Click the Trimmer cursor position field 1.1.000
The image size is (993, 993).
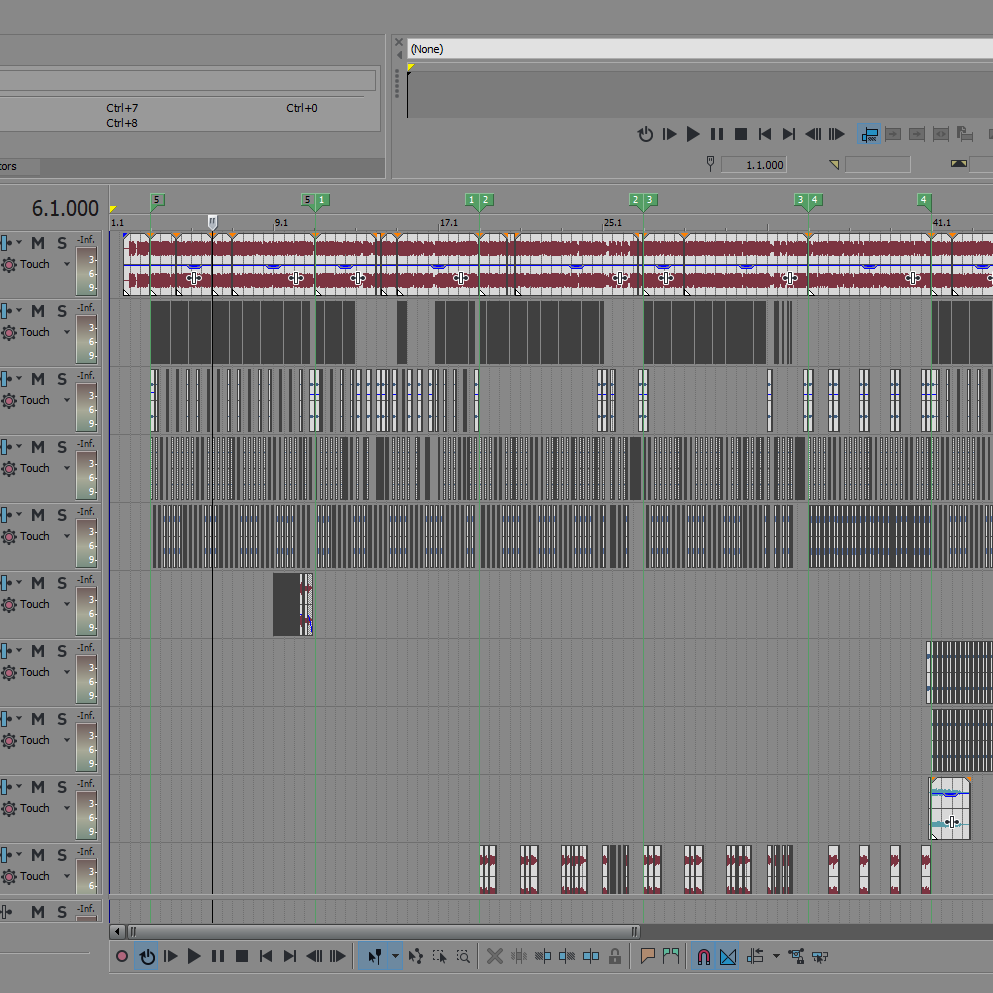click(754, 165)
